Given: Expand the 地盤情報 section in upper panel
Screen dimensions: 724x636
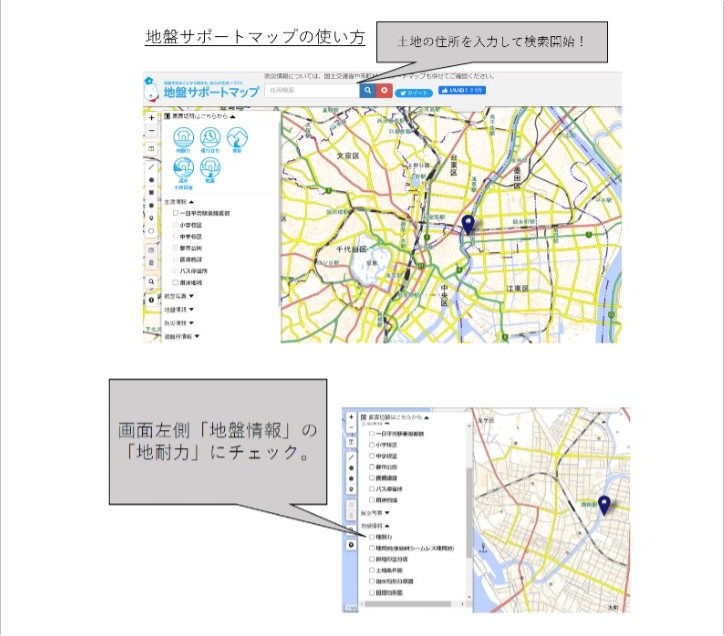Looking at the screenshot, I should coord(179,309).
